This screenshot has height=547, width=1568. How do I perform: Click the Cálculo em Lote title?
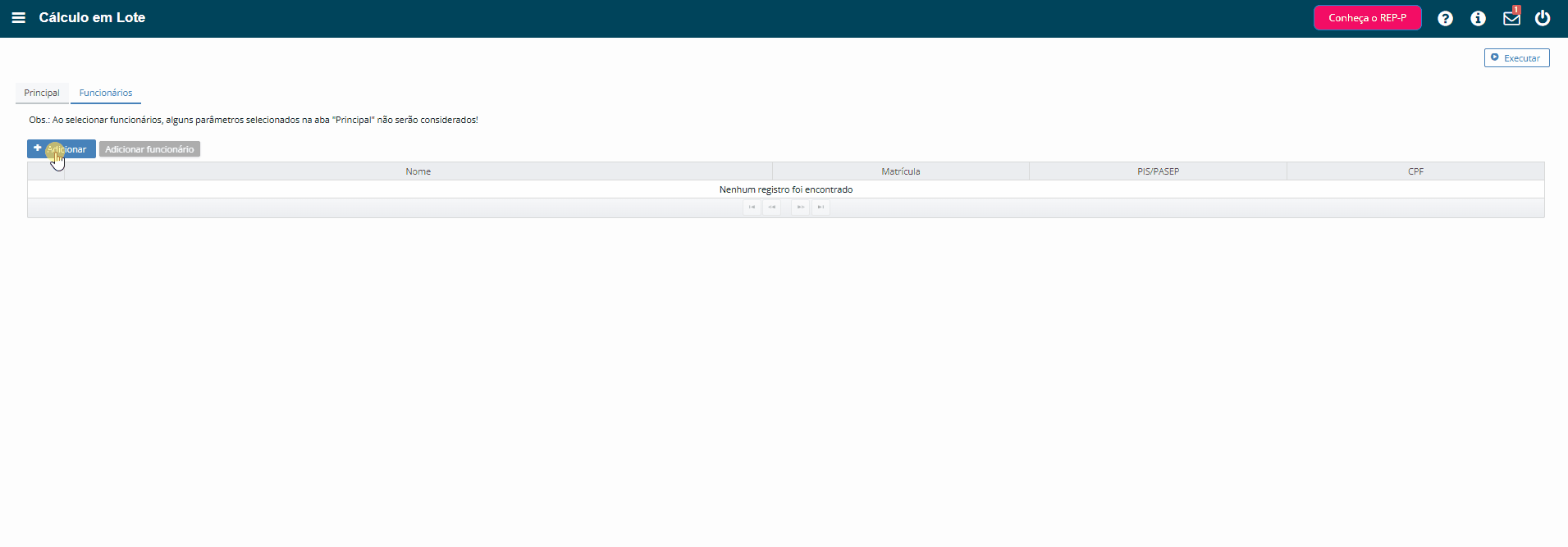point(92,18)
